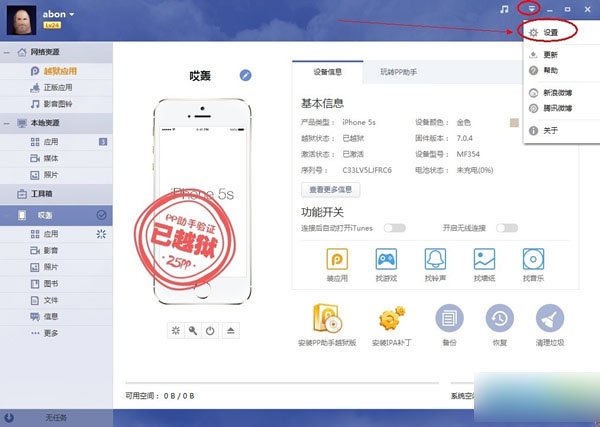Collapse the 本地资源 section
600x427 pixels.
7,123
